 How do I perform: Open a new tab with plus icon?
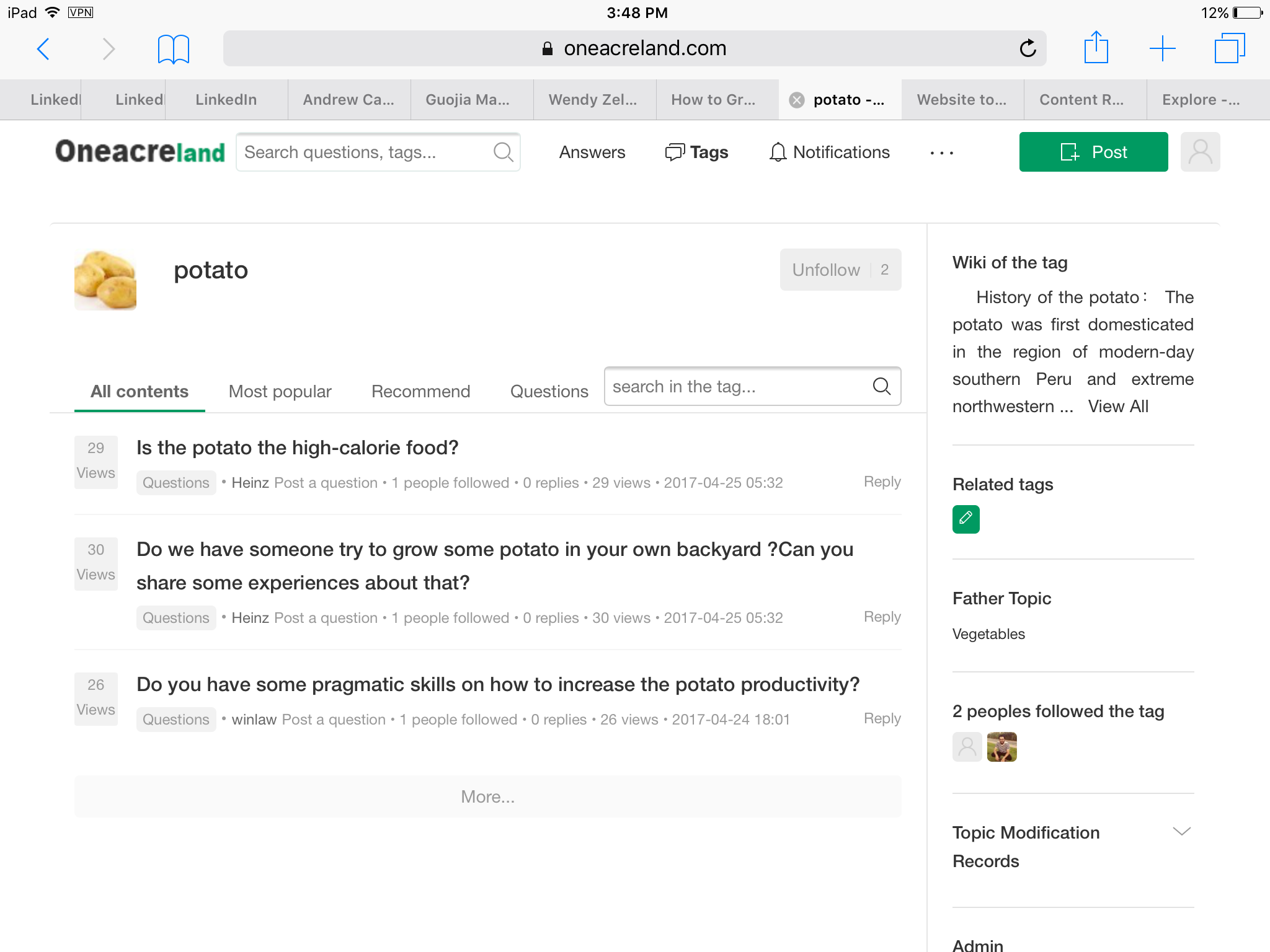pos(1162,48)
